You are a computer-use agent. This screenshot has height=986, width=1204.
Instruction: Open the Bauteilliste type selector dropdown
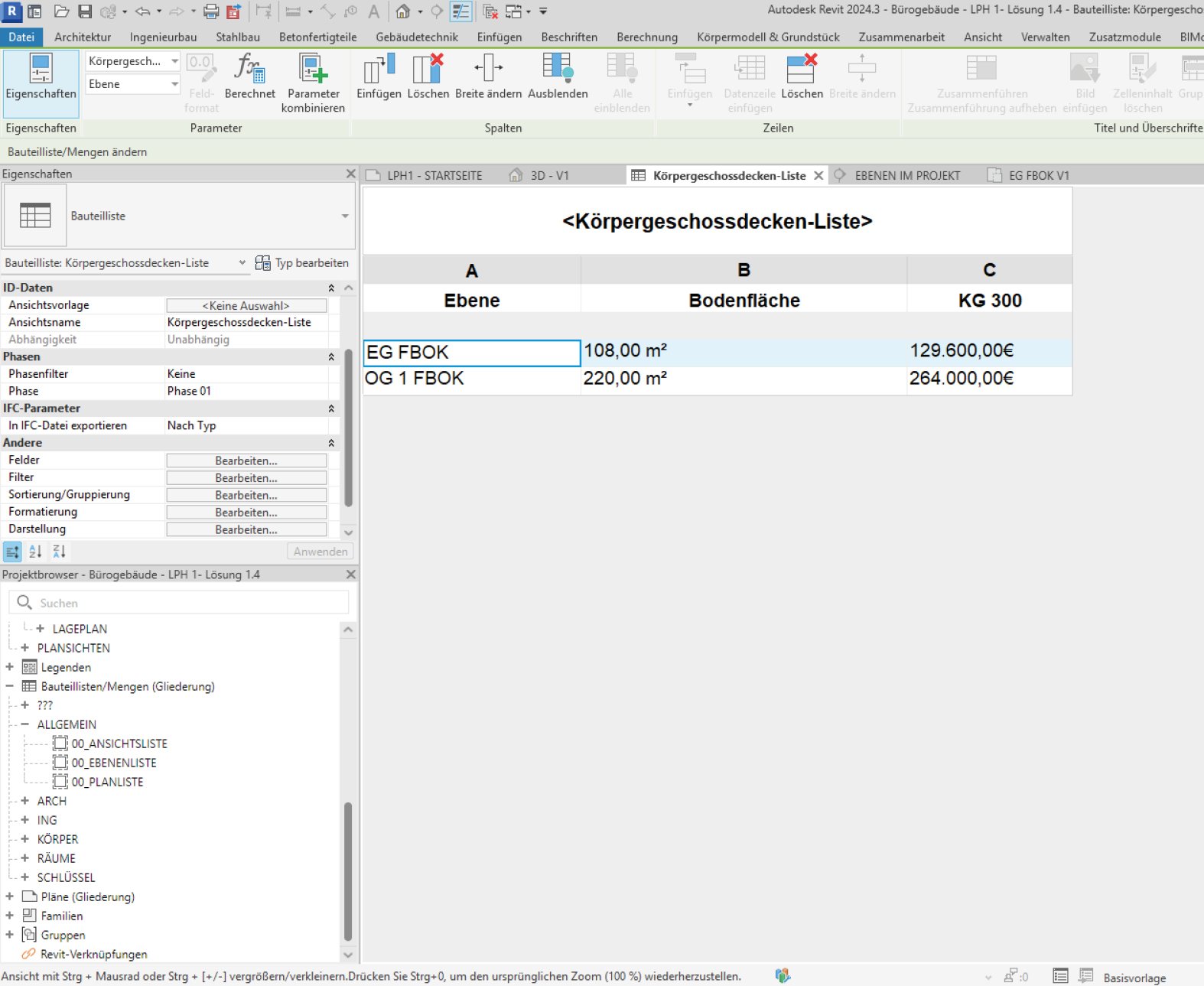(345, 216)
